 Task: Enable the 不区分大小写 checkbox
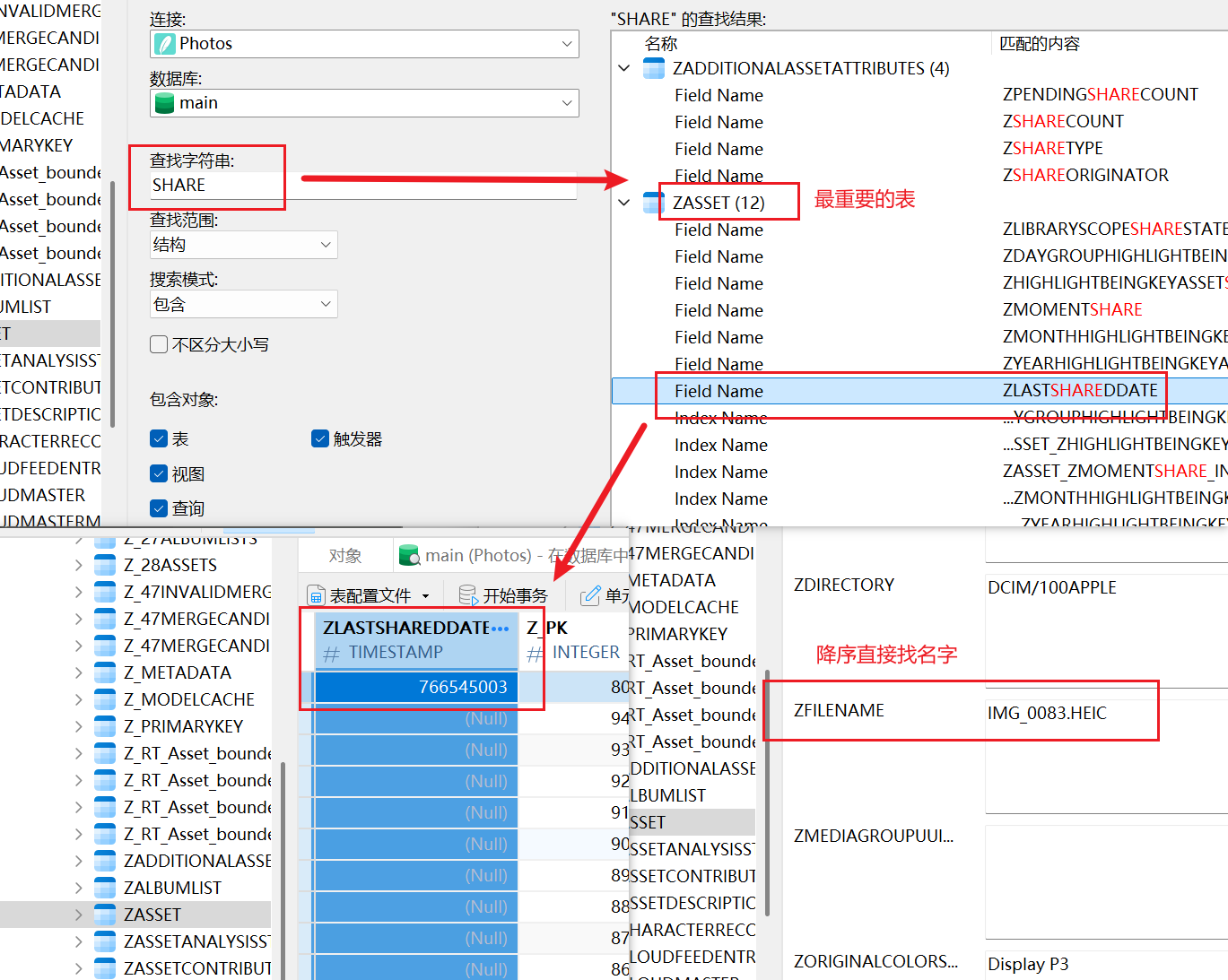159,344
